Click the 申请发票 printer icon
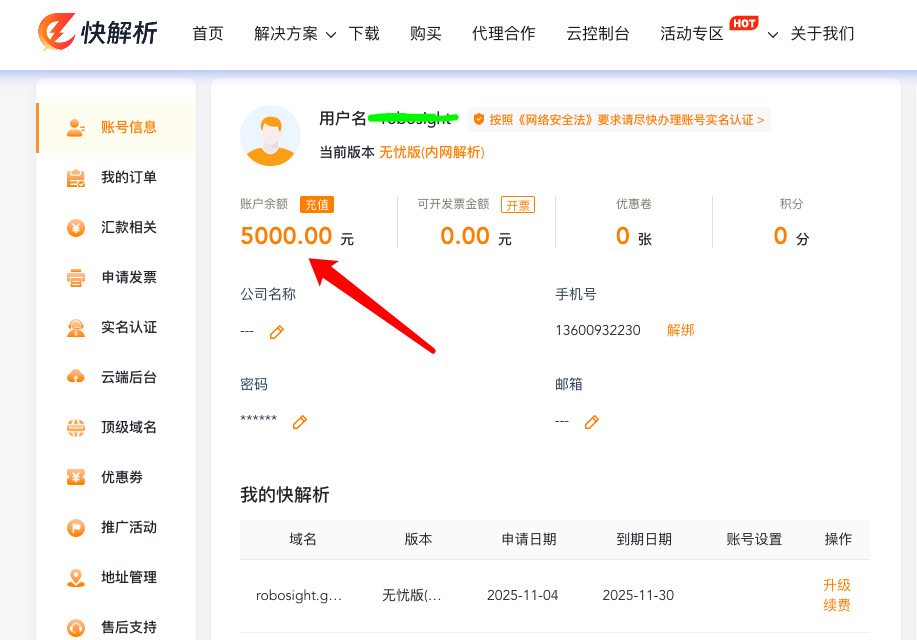 coord(76,278)
